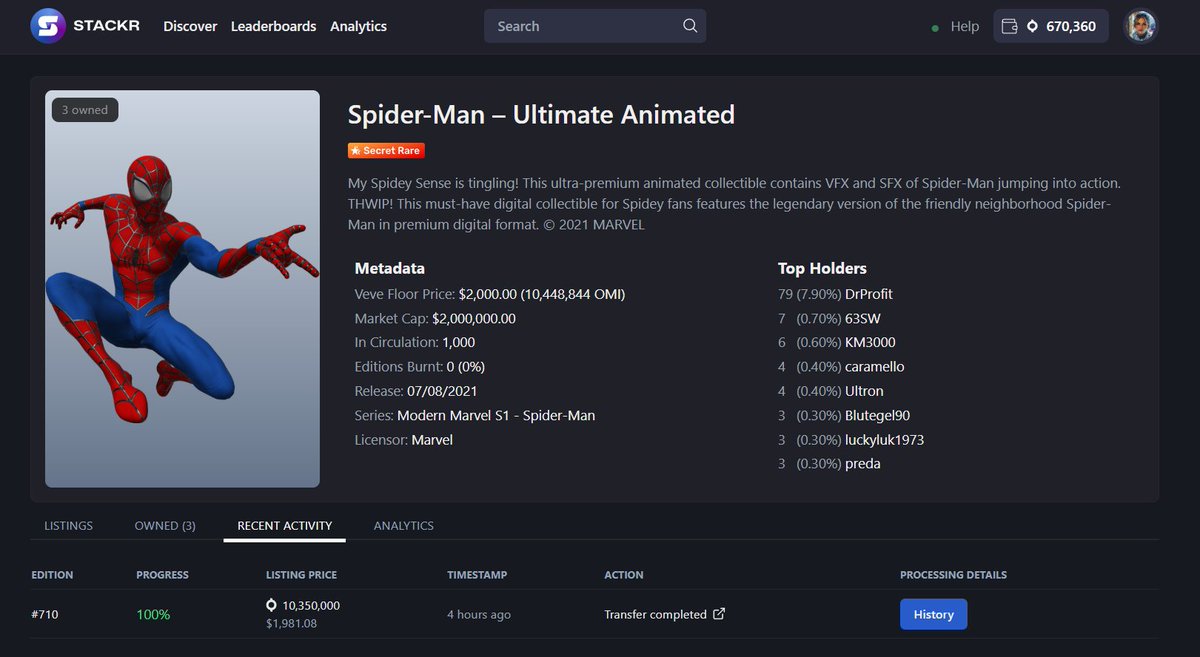Click the Spider-Man collectible image
The height and width of the screenshot is (657, 1200).
(182, 289)
